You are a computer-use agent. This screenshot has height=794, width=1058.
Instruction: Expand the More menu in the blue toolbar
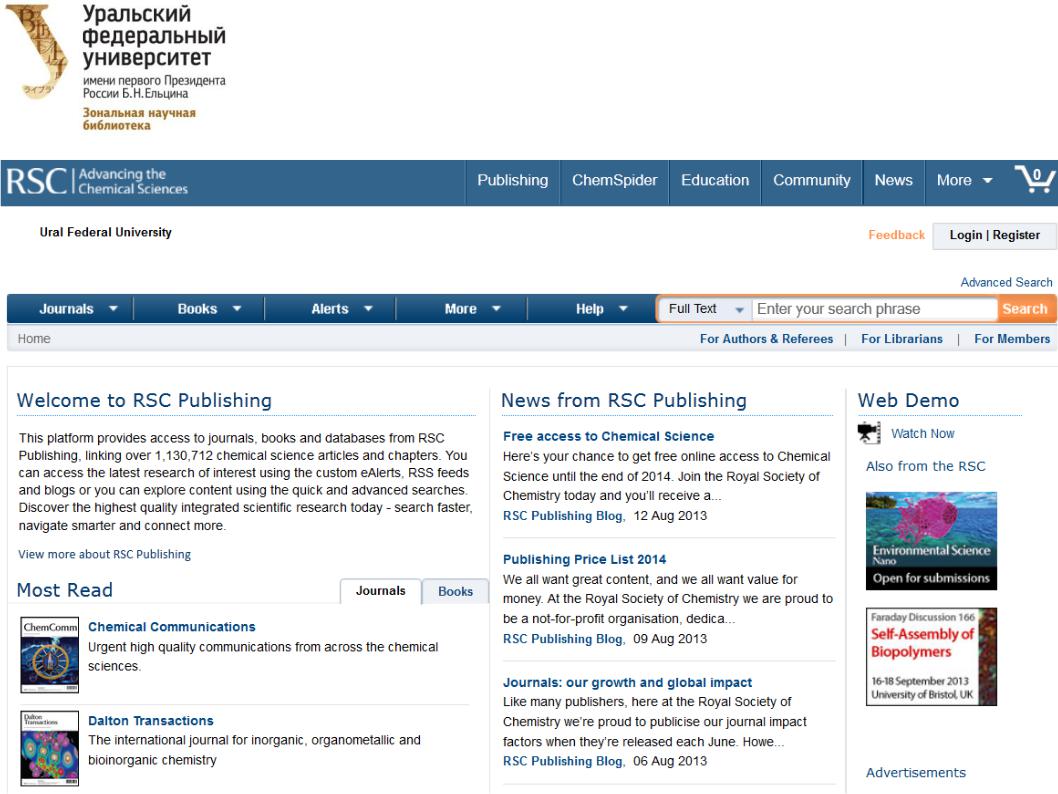pos(472,309)
